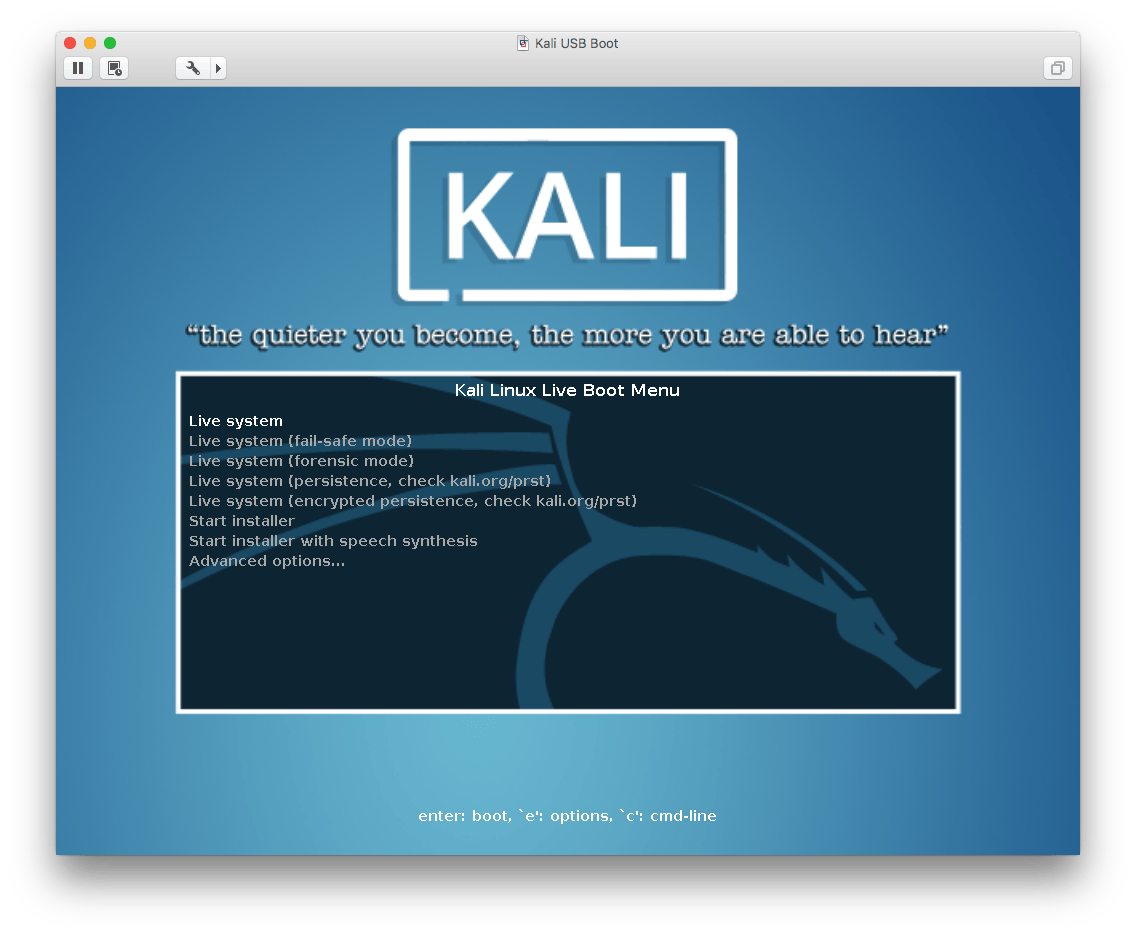
Task: Click the KALI logo
Action: (567, 216)
